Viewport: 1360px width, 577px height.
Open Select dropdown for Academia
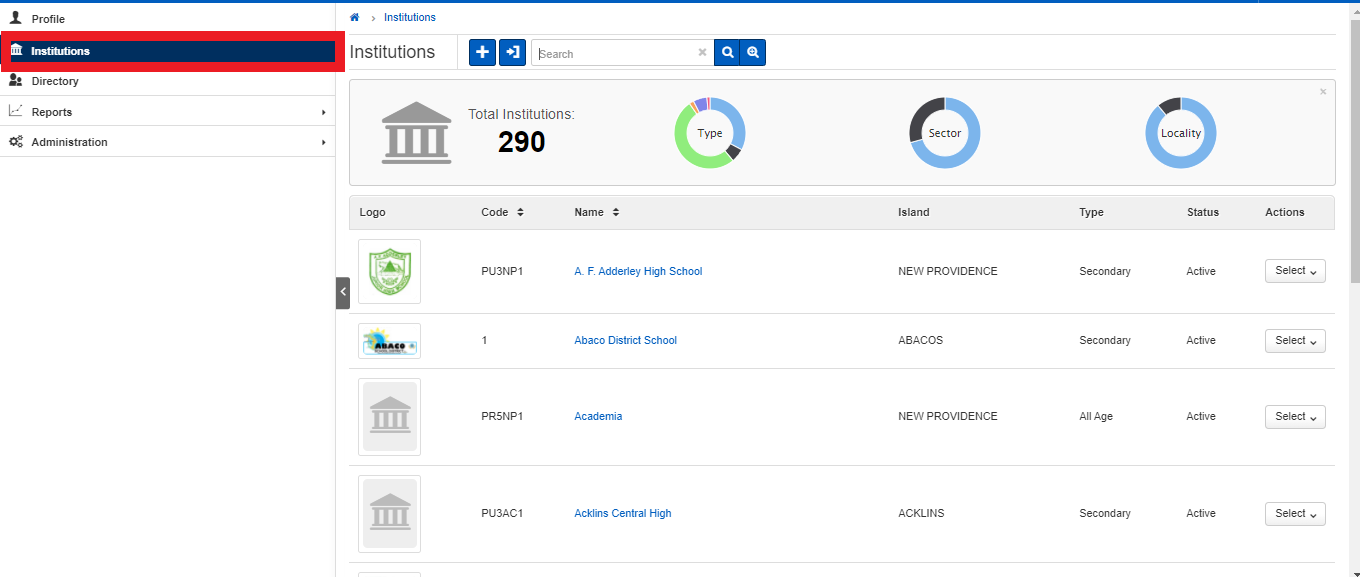point(1295,417)
